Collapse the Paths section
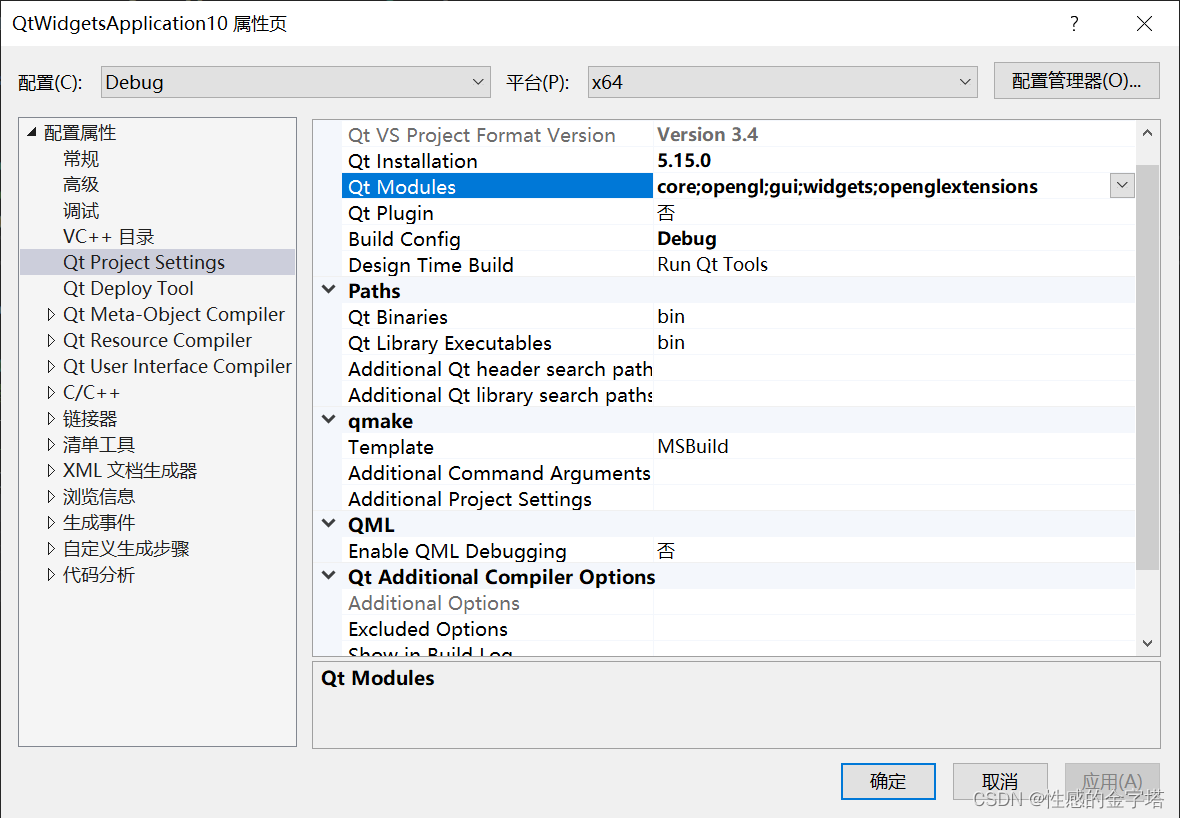The image size is (1180, 818). (x=329, y=290)
